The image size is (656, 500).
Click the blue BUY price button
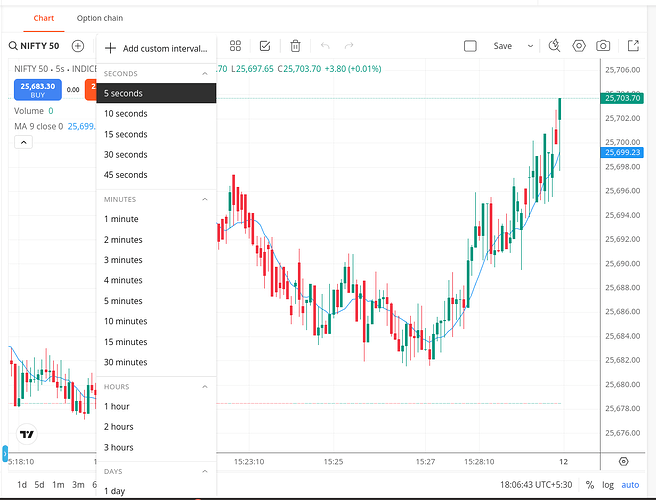point(38,90)
